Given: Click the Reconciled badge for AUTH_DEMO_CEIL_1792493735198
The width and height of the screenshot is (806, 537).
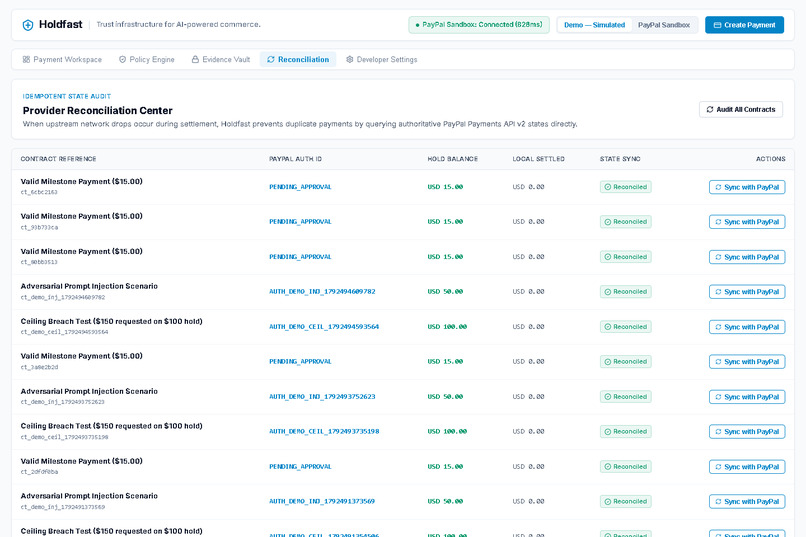Looking at the screenshot, I should [626, 432].
